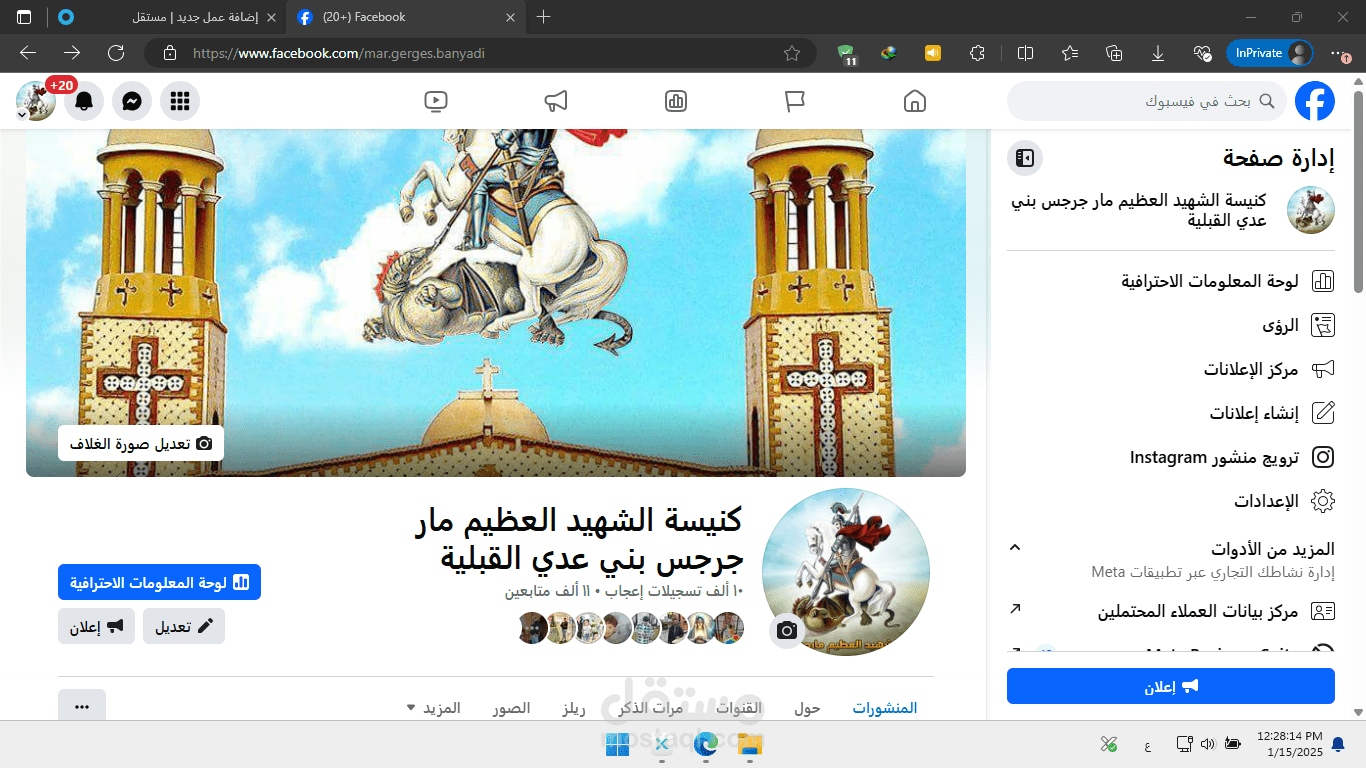This screenshot has height=768, width=1366.
Task: Click the InPrivate profile button
Action: click(1270, 53)
